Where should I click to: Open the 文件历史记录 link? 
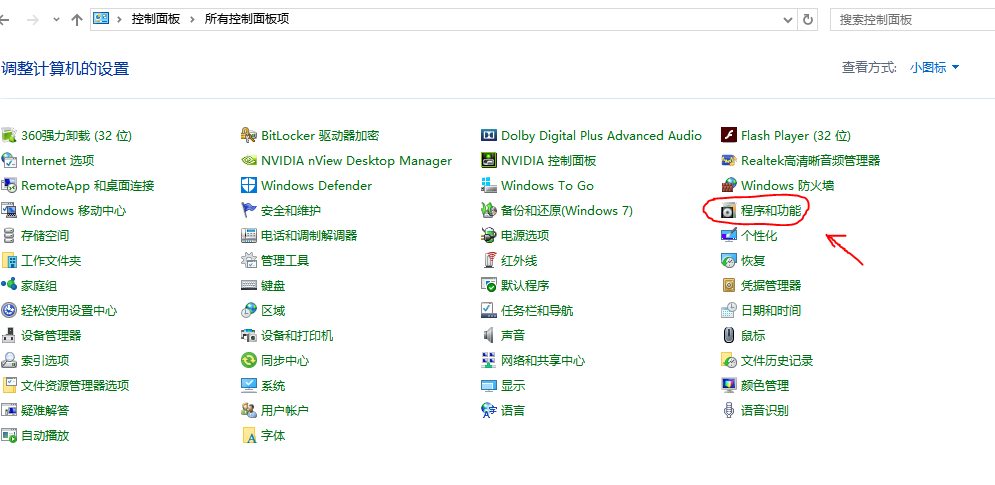[777, 361]
